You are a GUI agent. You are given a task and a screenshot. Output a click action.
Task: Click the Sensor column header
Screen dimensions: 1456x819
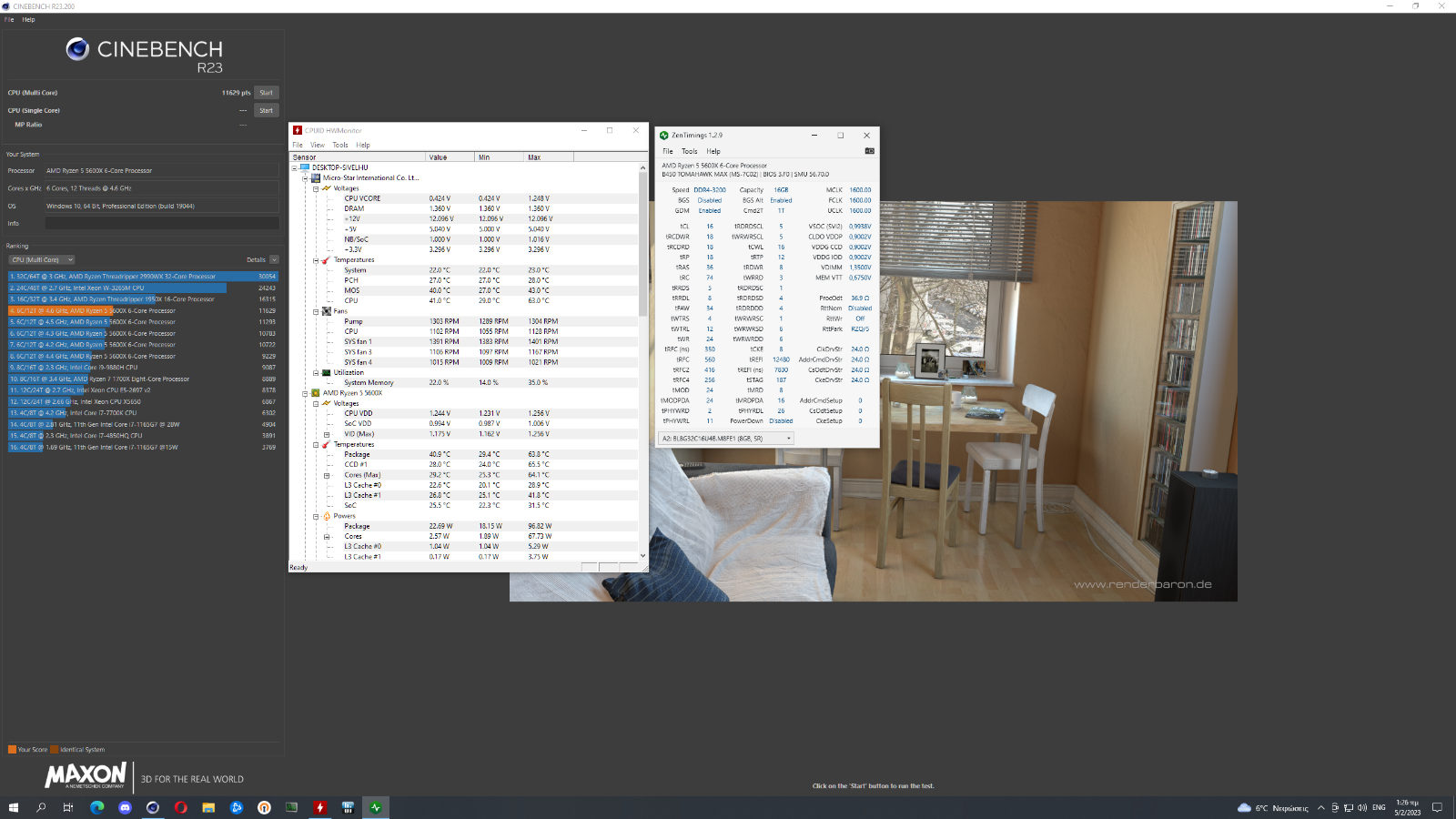coord(359,157)
